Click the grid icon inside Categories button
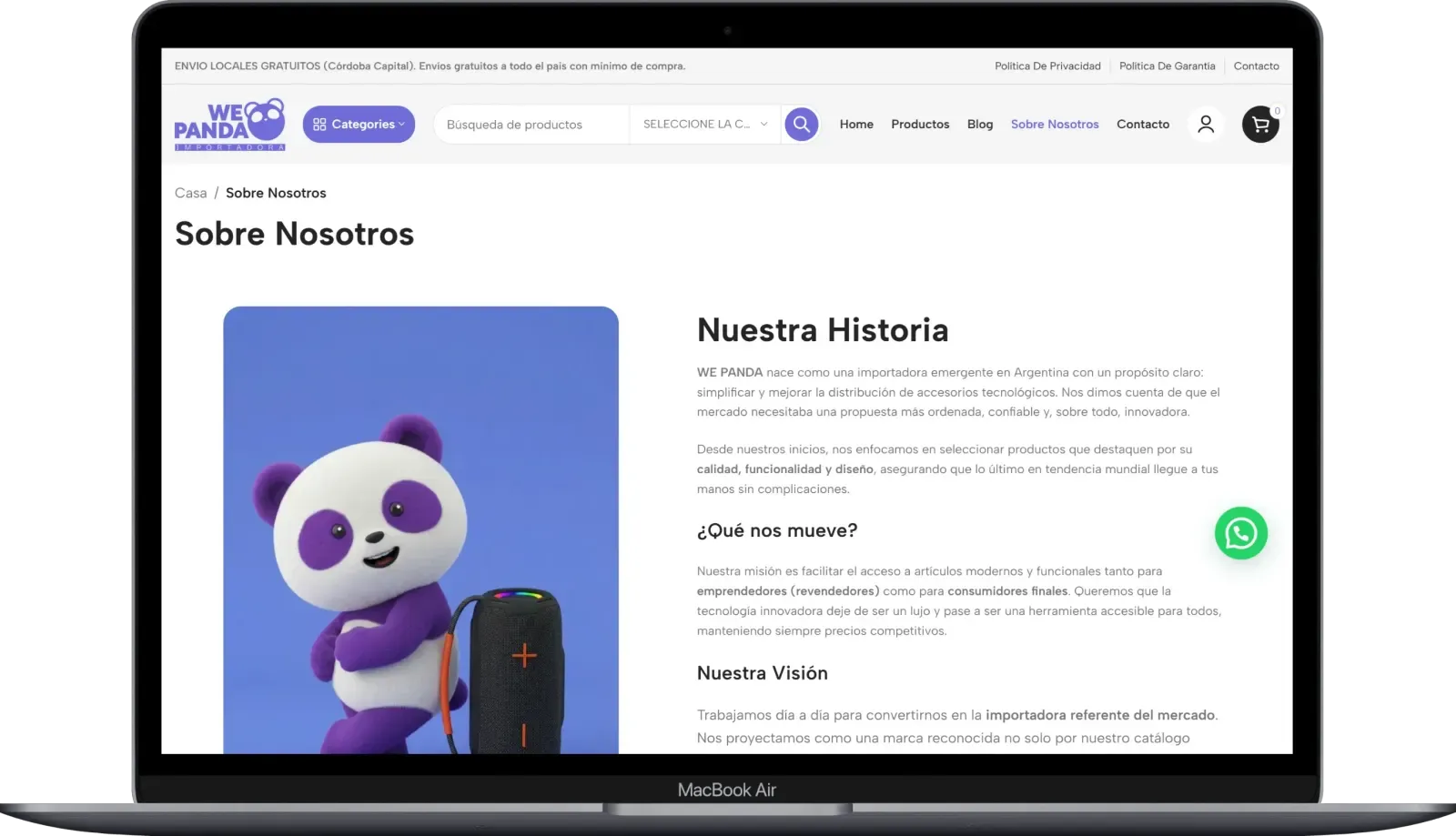Viewport: 1456px width, 836px height. [x=319, y=125]
